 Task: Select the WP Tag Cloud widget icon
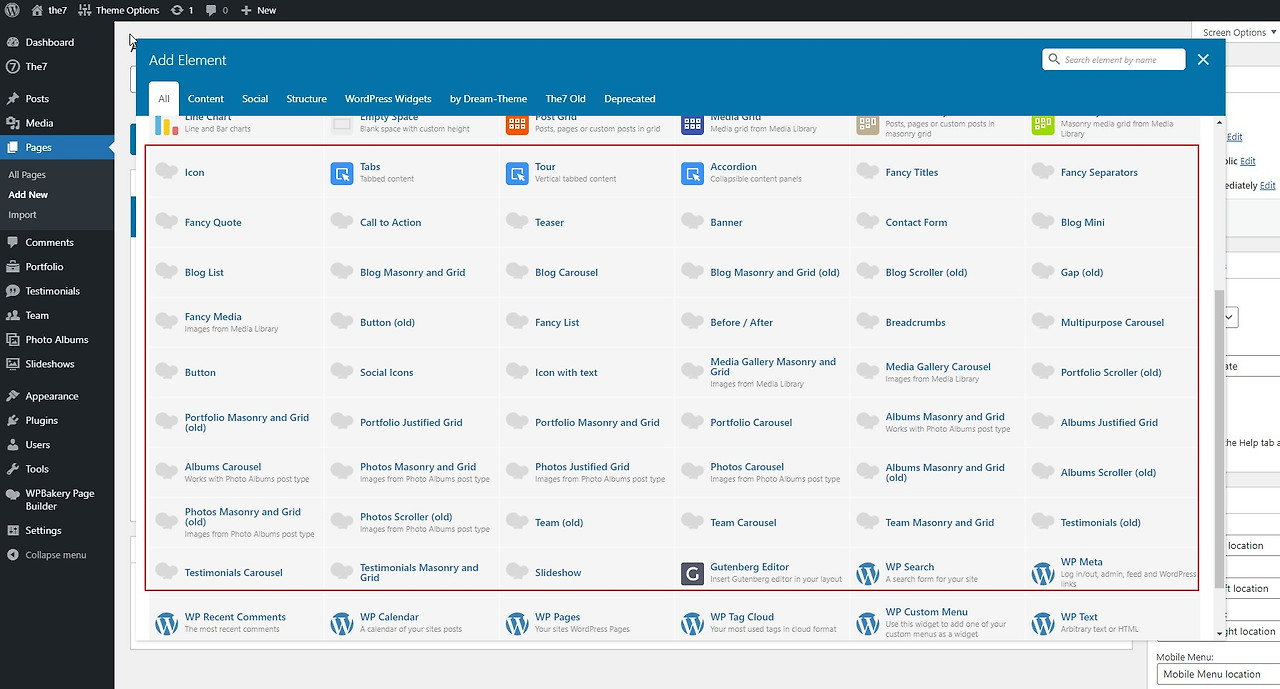pos(692,623)
